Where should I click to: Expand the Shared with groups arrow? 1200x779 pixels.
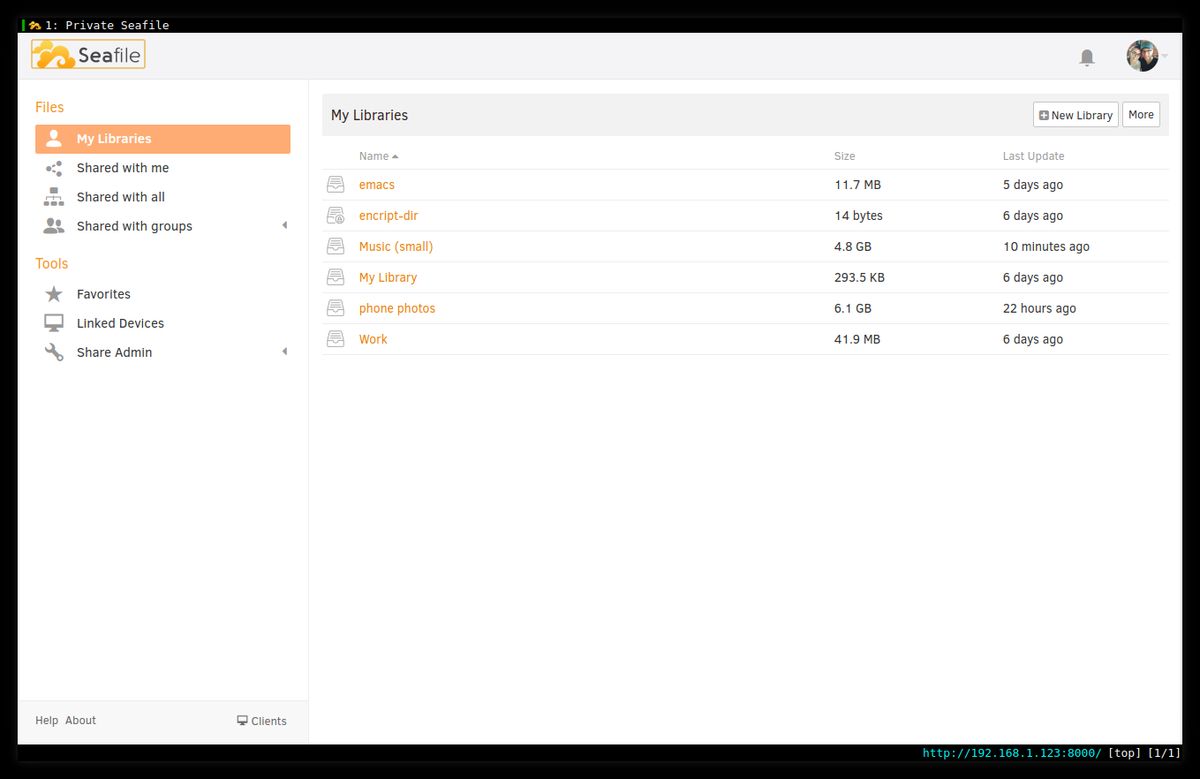click(x=284, y=226)
